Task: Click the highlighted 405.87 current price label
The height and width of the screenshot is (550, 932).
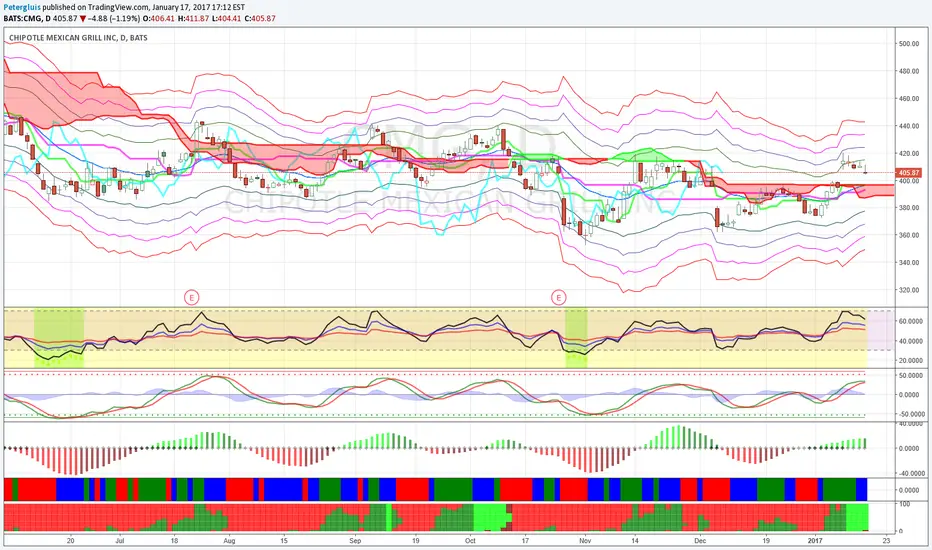Action: click(x=908, y=172)
